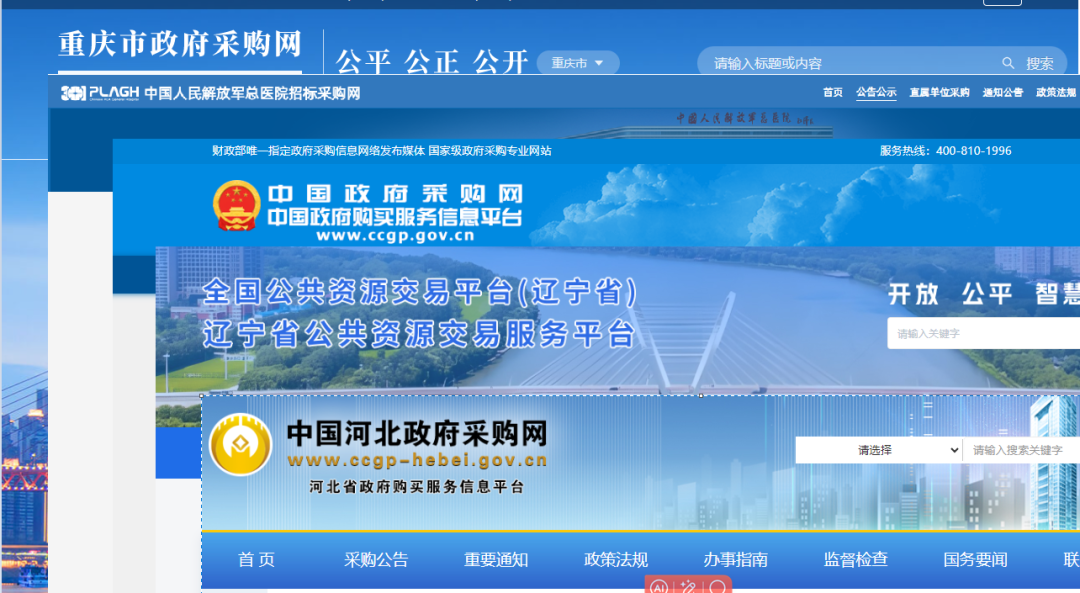The width and height of the screenshot is (1080, 593).
Task: Open 直属单位采购 in the hospital nav
Action: click(939, 92)
